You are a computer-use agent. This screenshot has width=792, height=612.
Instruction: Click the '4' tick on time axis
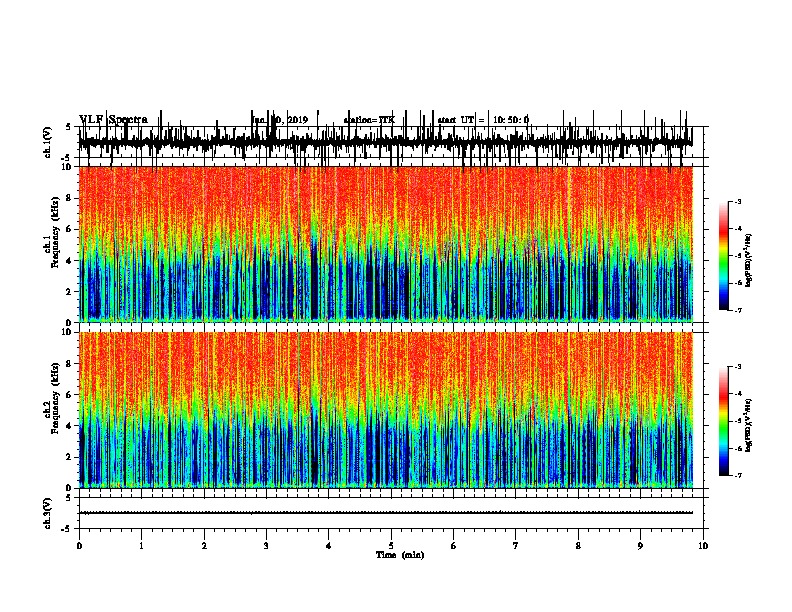point(328,546)
